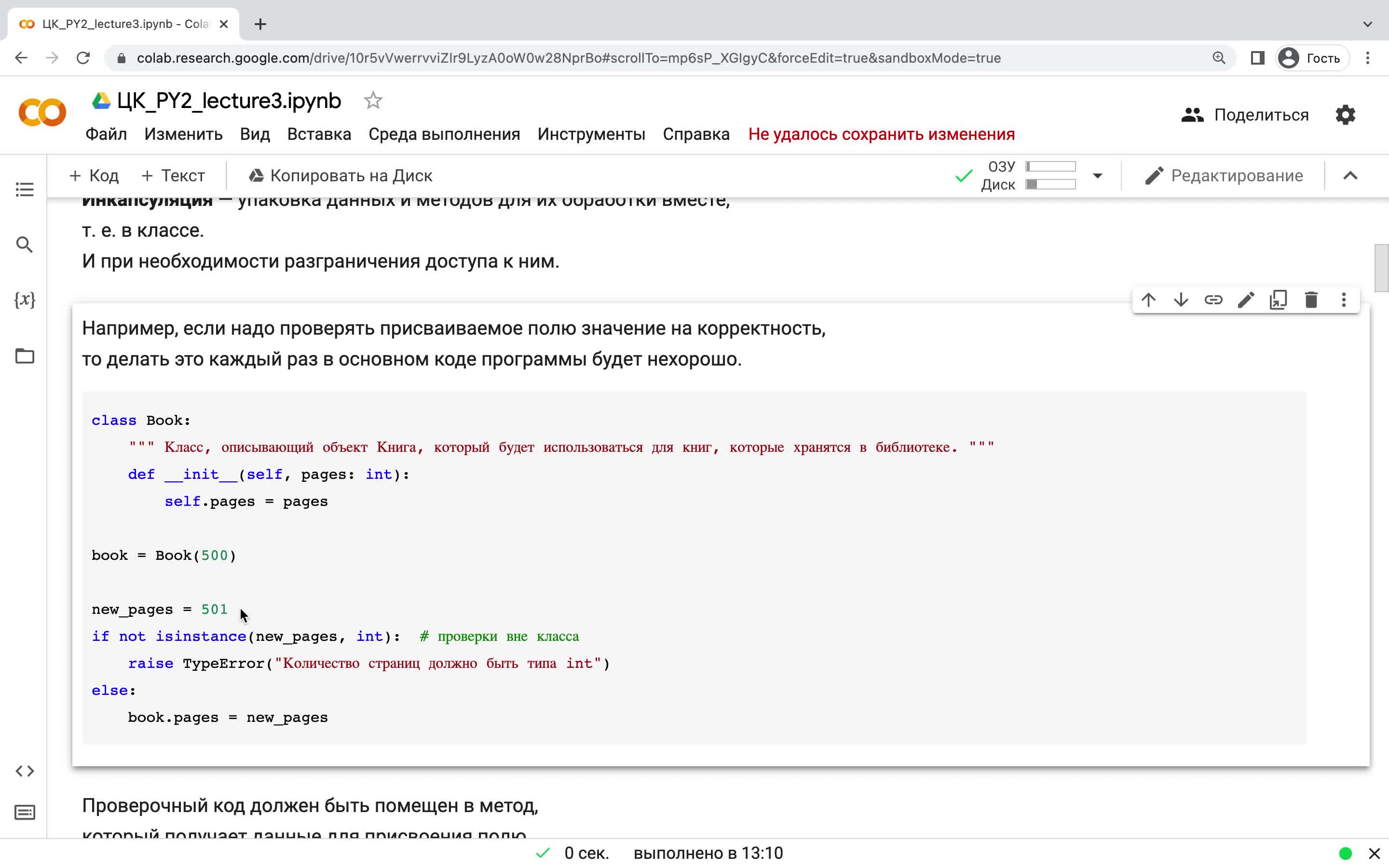The height and width of the screenshot is (868, 1389).
Task: Expand the runtime resources dropdown arrow
Action: coord(1097,176)
